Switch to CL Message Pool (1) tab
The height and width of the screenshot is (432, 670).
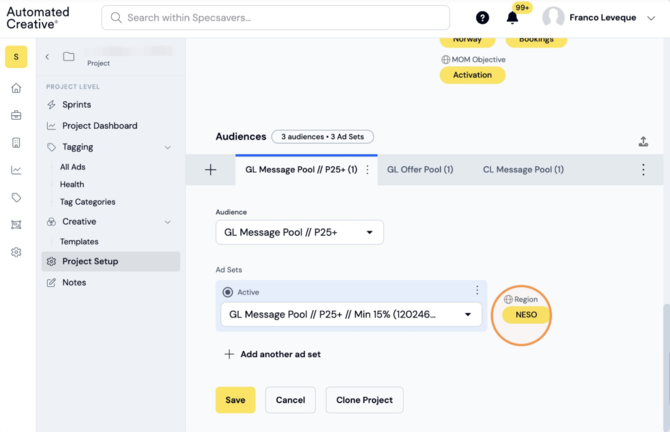(523, 170)
